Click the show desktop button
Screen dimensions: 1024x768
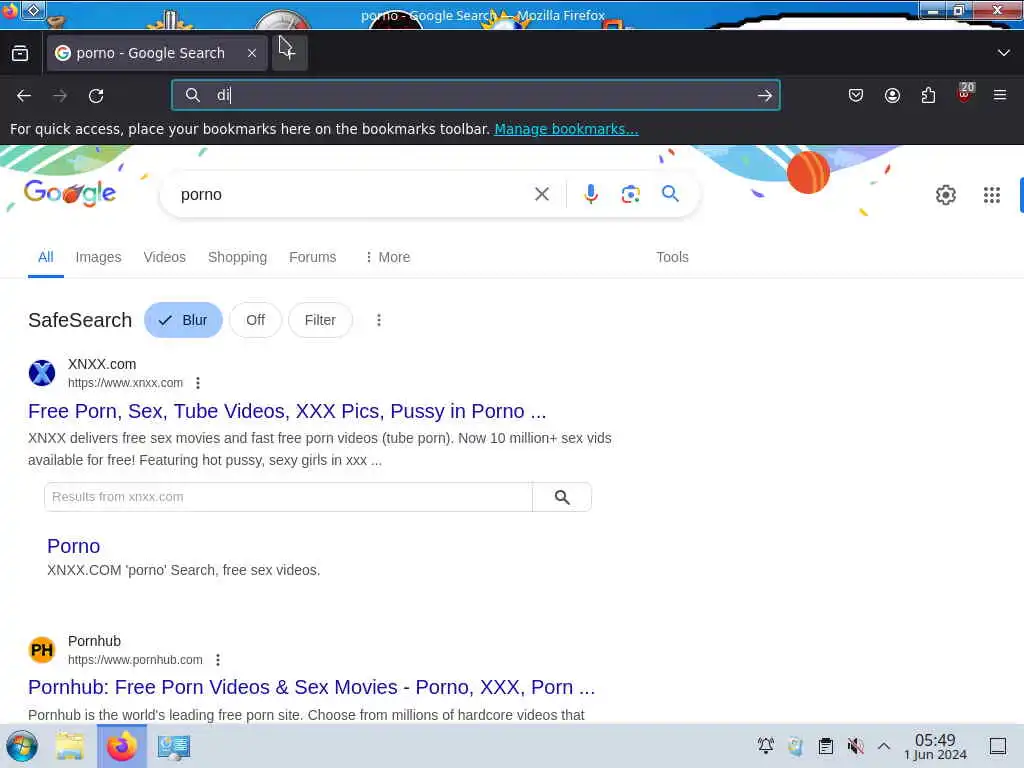998,746
